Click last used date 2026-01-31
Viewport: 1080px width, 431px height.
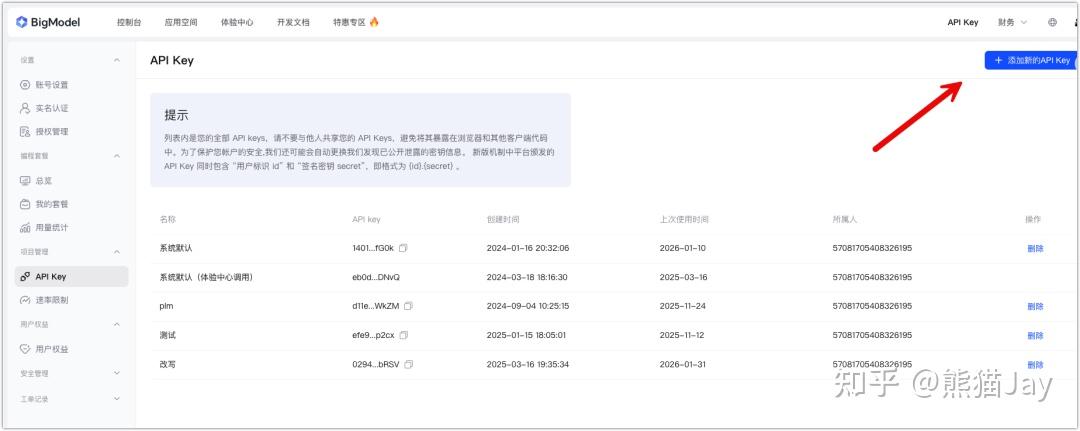(x=683, y=364)
